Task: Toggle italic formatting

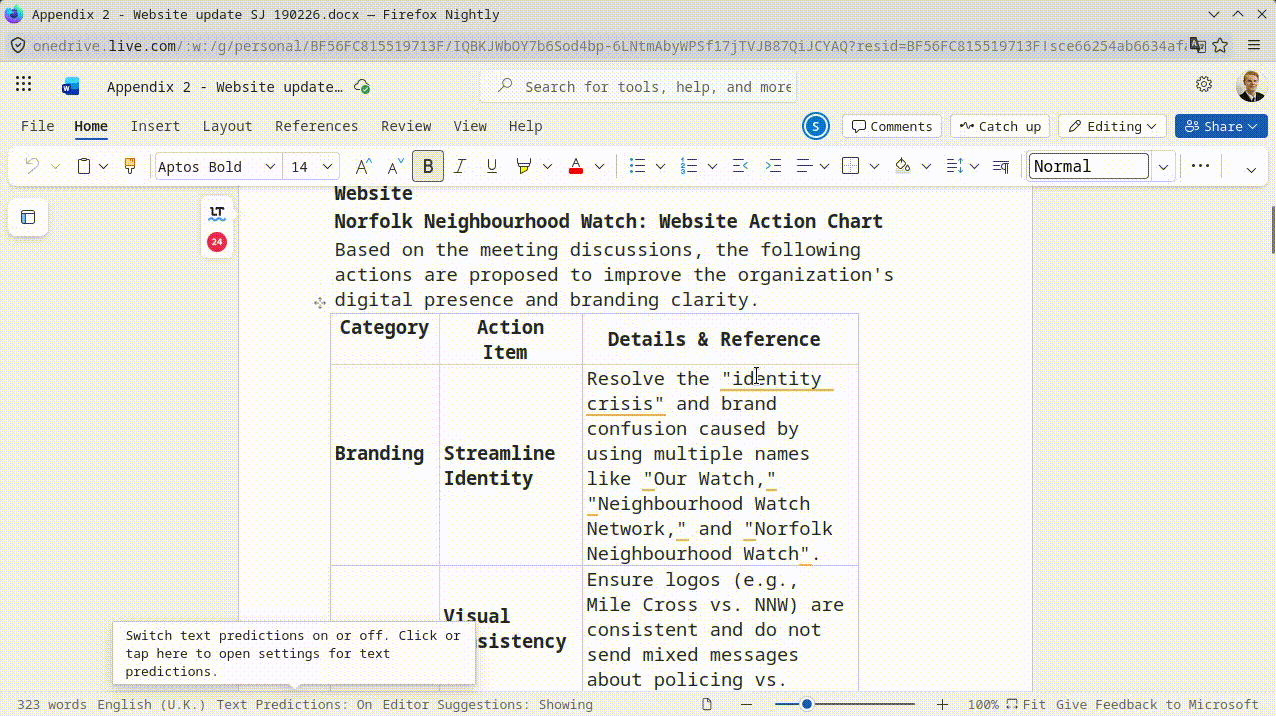Action: click(x=460, y=167)
